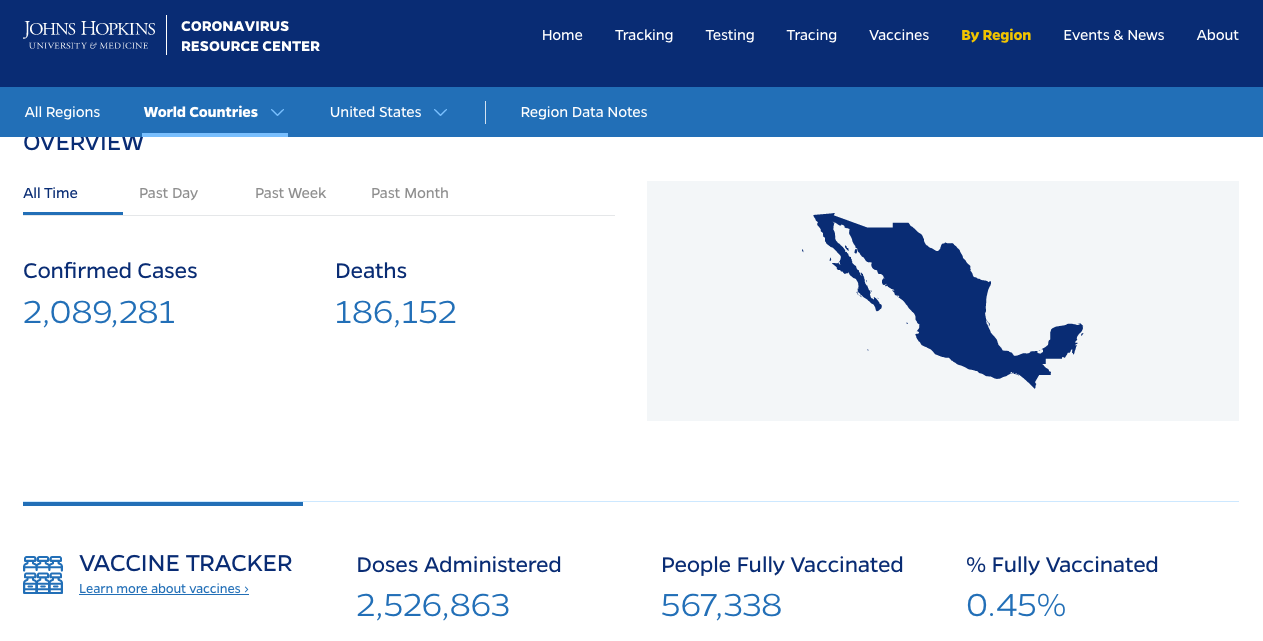
Task: Click the Doses Administered label
Action: pyautogui.click(x=459, y=565)
